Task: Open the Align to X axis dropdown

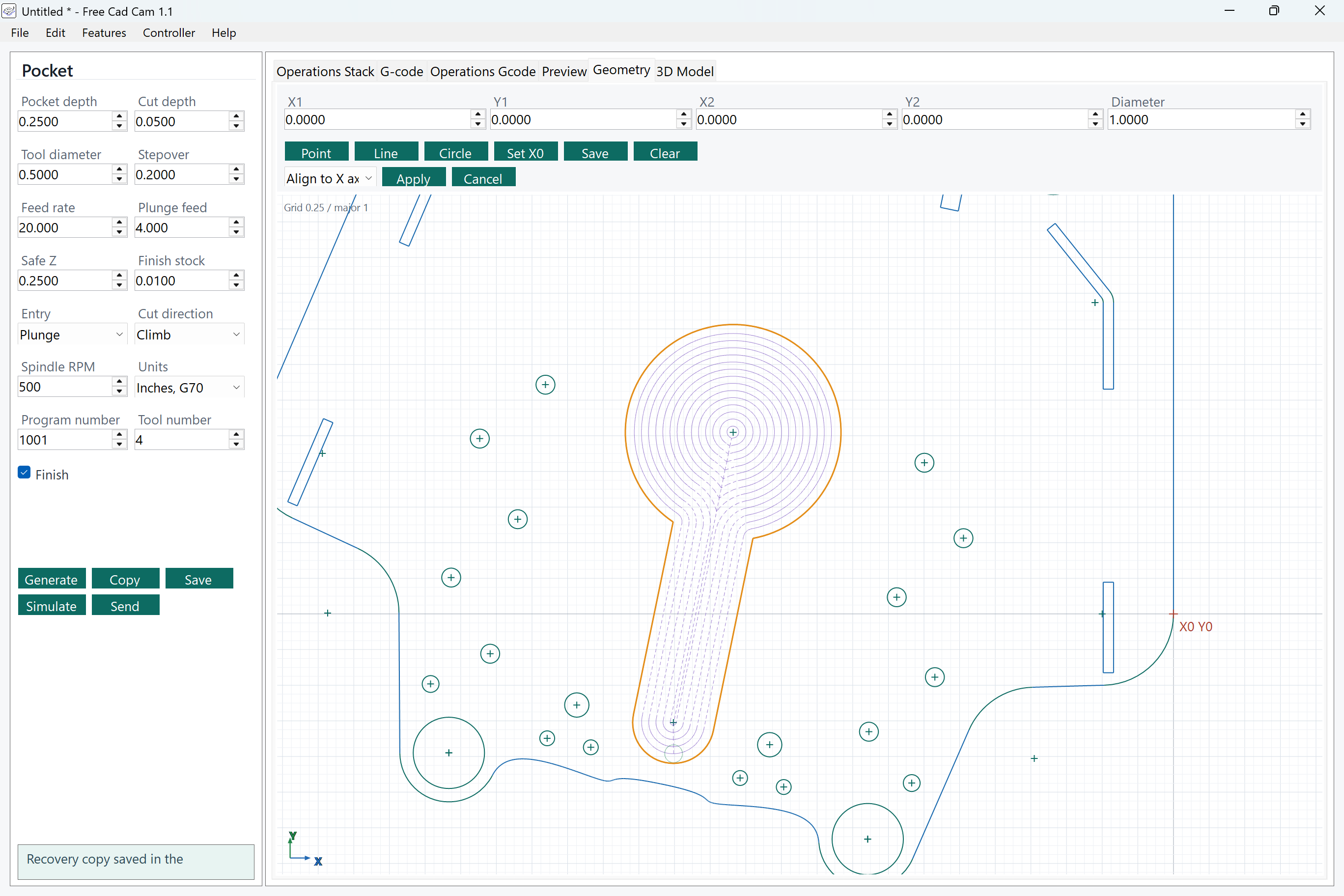Action: (x=330, y=178)
